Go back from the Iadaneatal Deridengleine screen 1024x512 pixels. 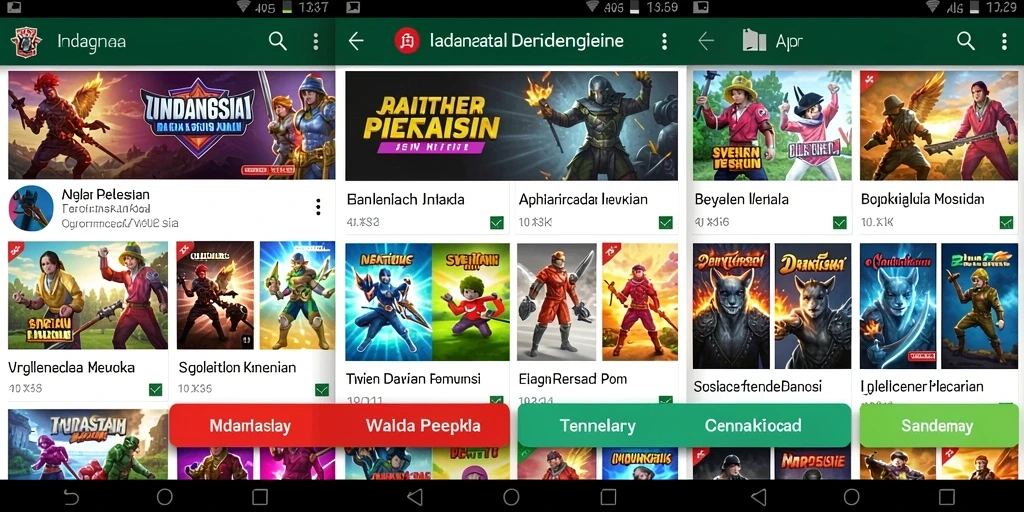click(355, 41)
